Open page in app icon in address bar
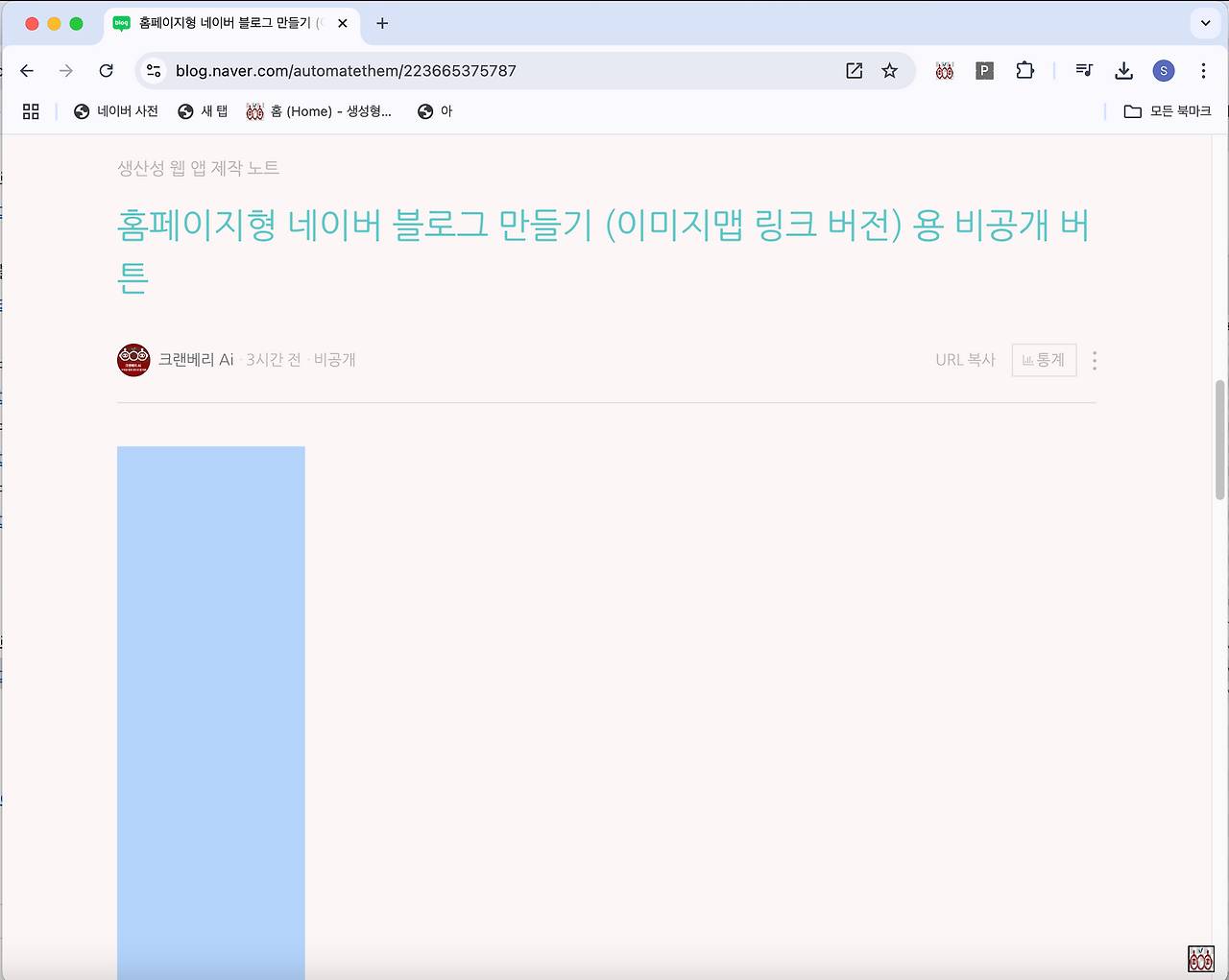This screenshot has height=980, width=1229. (x=854, y=71)
